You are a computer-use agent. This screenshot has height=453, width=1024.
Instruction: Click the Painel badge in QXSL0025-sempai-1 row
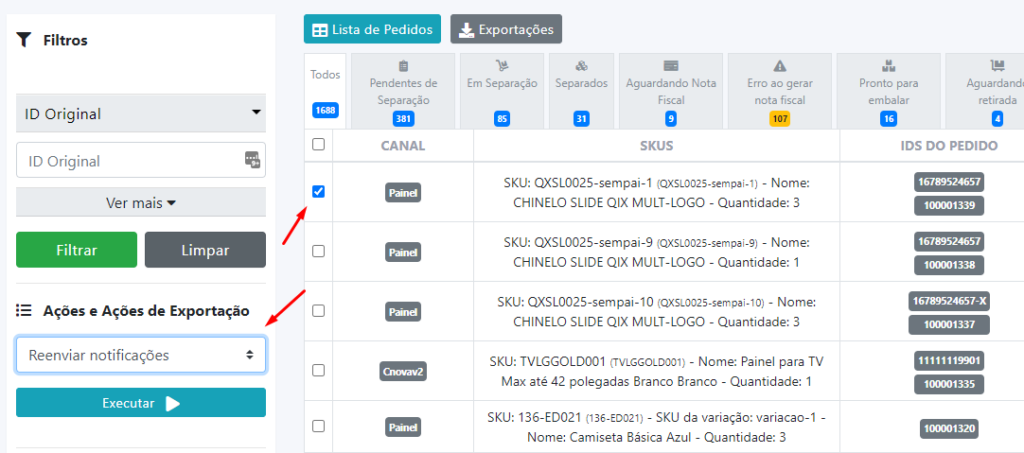point(403,193)
